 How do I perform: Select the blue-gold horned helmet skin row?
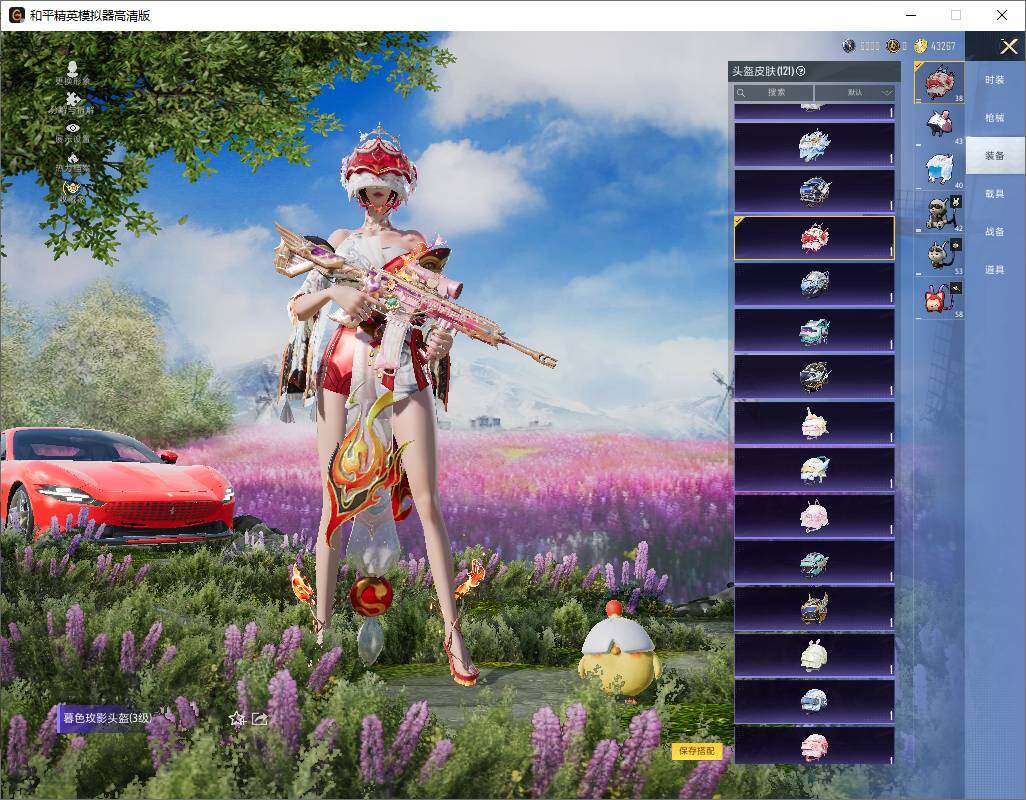click(814, 608)
